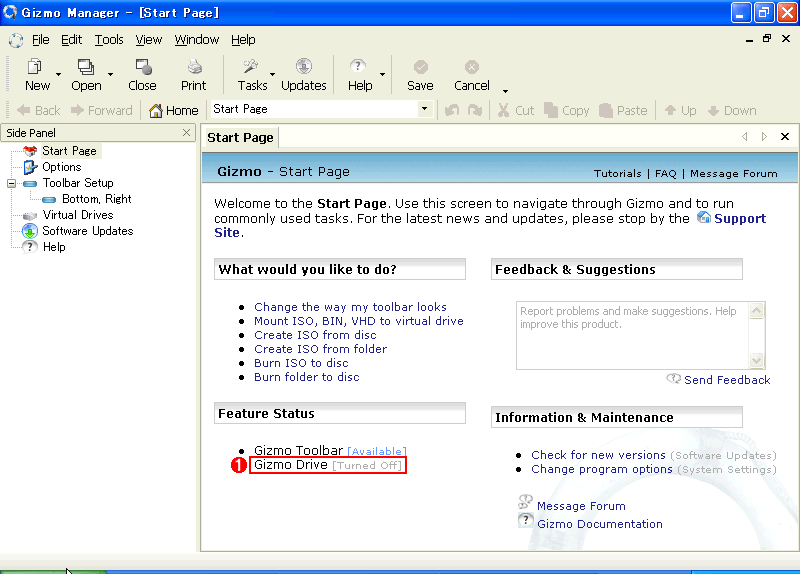
Task: Select Options in side panel tree
Action: click(x=61, y=167)
